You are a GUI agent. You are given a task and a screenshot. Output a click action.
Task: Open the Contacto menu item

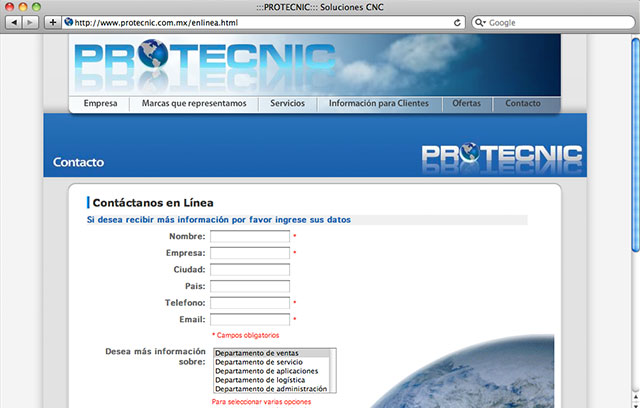click(x=523, y=104)
